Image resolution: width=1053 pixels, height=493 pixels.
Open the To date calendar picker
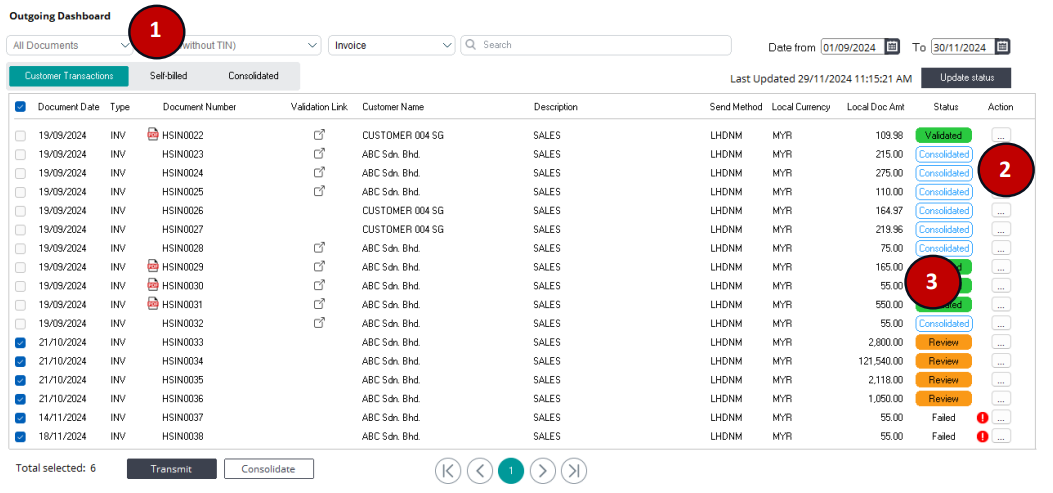tap(1002, 46)
